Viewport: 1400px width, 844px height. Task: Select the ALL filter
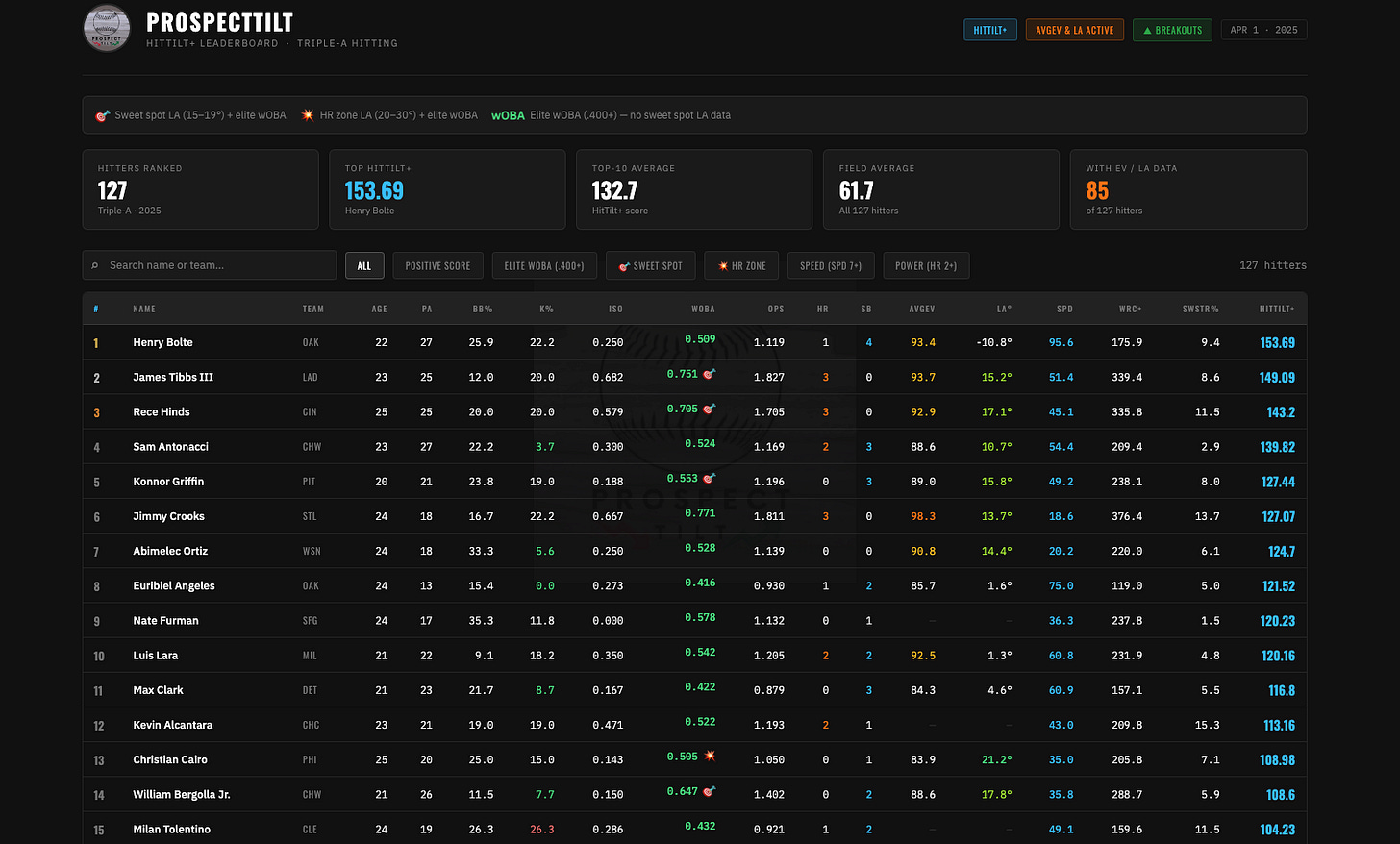(364, 265)
